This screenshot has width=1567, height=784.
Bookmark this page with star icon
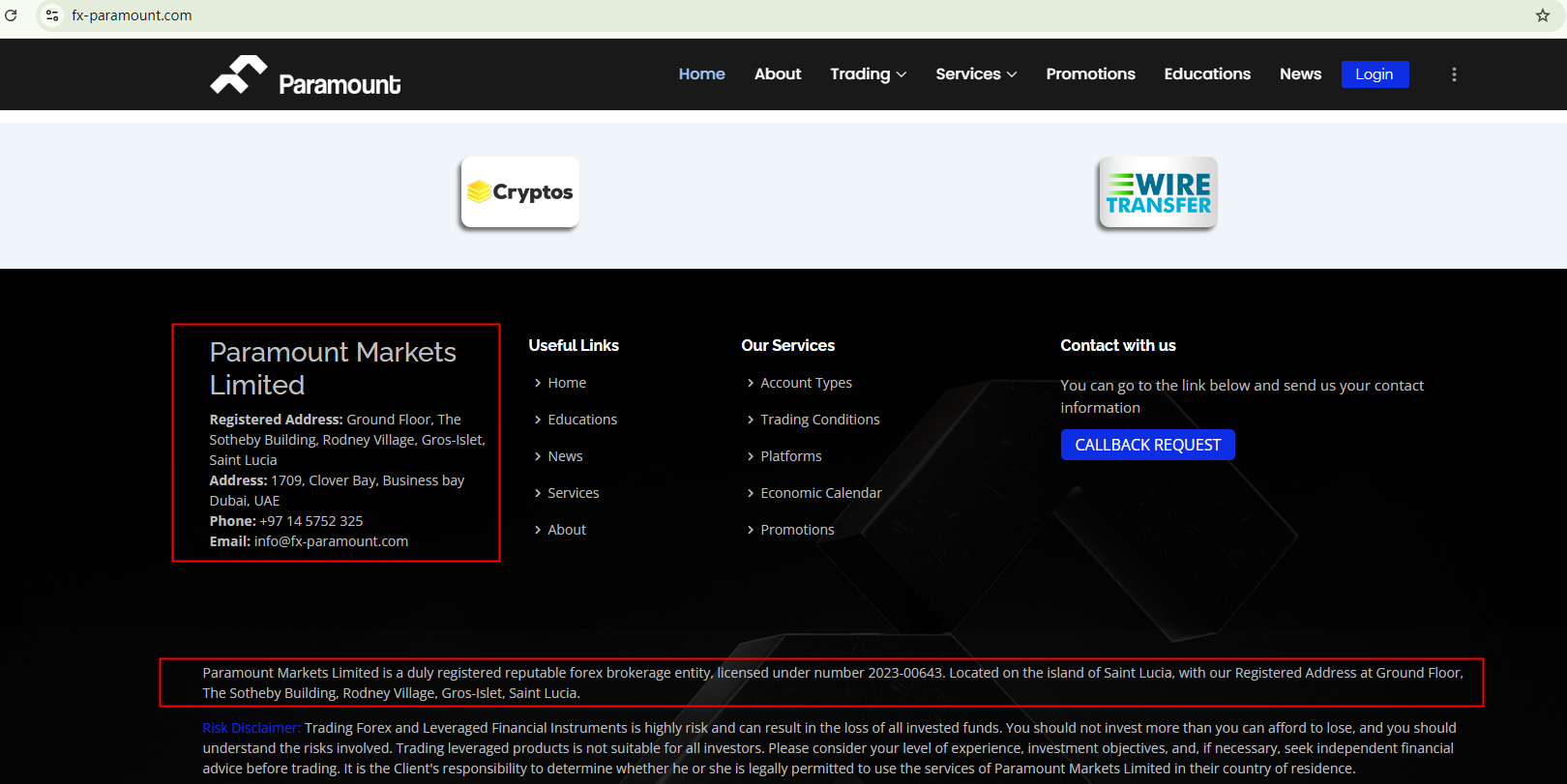click(x=1543, y=15)
